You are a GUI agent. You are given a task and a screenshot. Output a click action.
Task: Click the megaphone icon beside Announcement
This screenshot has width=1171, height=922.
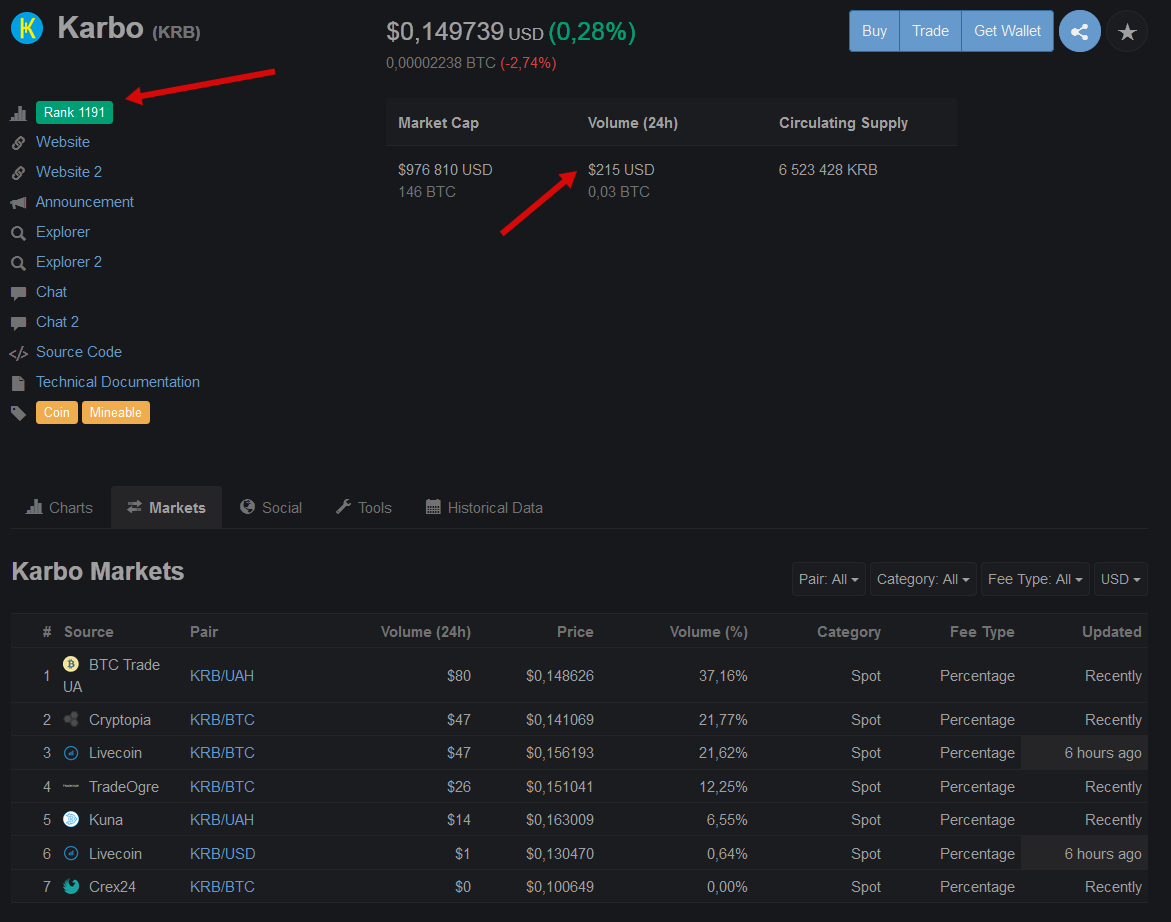point(19,203)
